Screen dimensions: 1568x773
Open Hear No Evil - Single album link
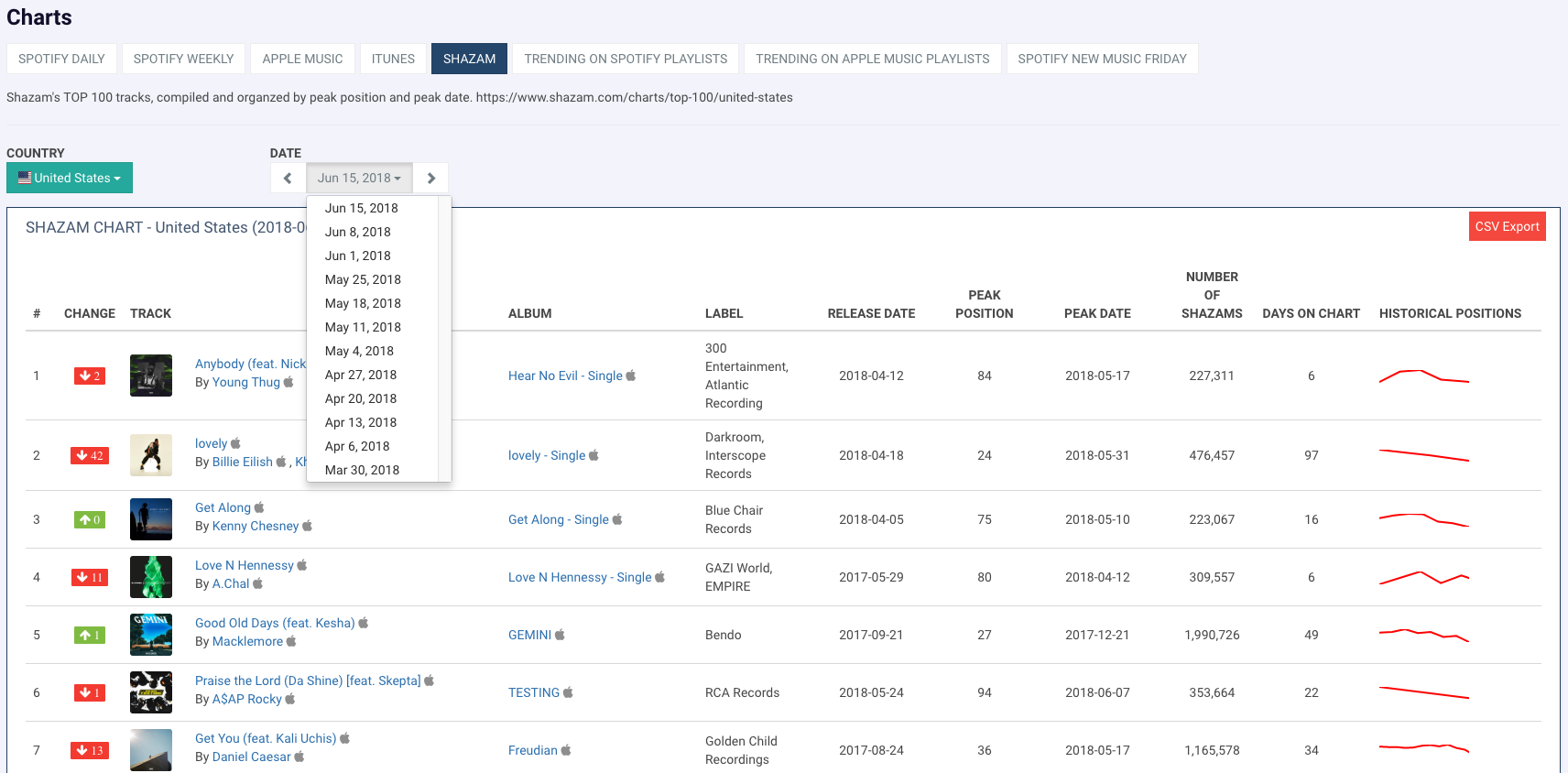click(565, 376)
